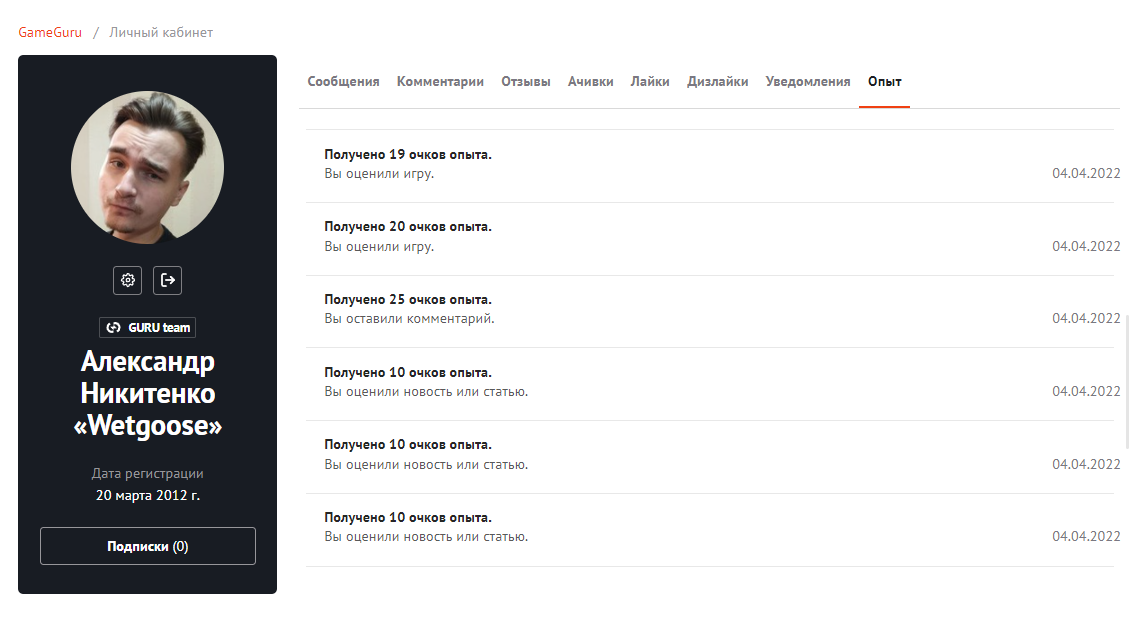Select 'Получено 25 очков опыта.' entry

click(408, 299)
